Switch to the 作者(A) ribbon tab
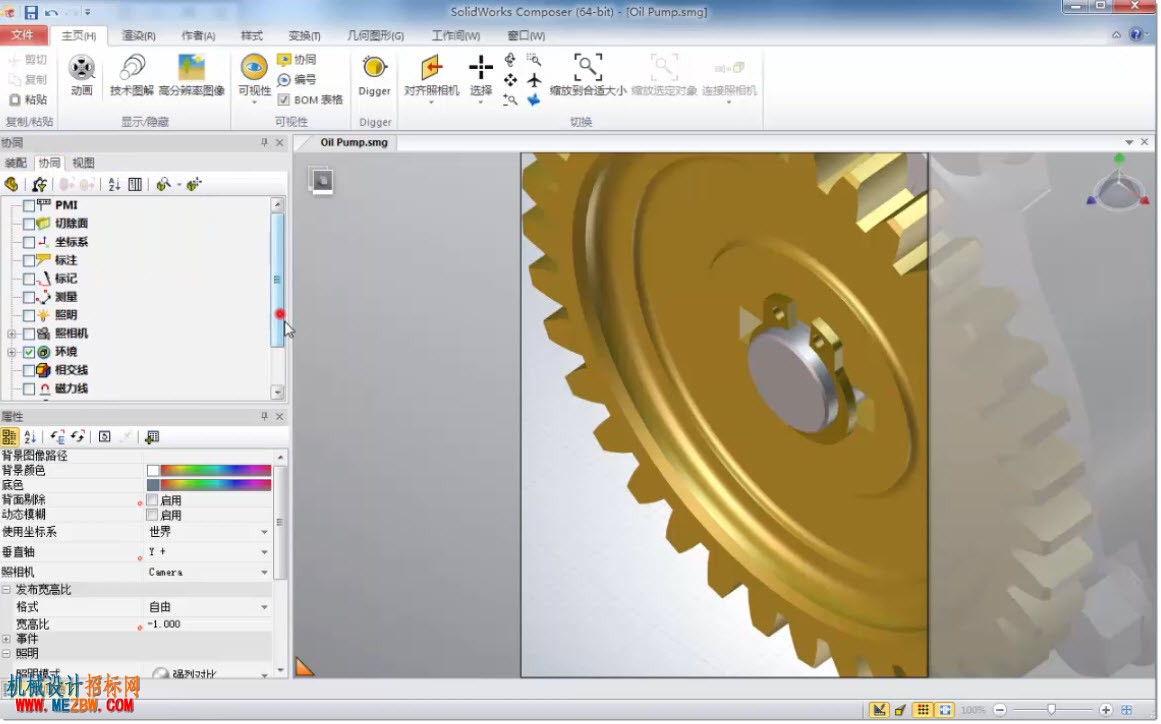Screen dimensions: 1161x724 pos(198,36)
